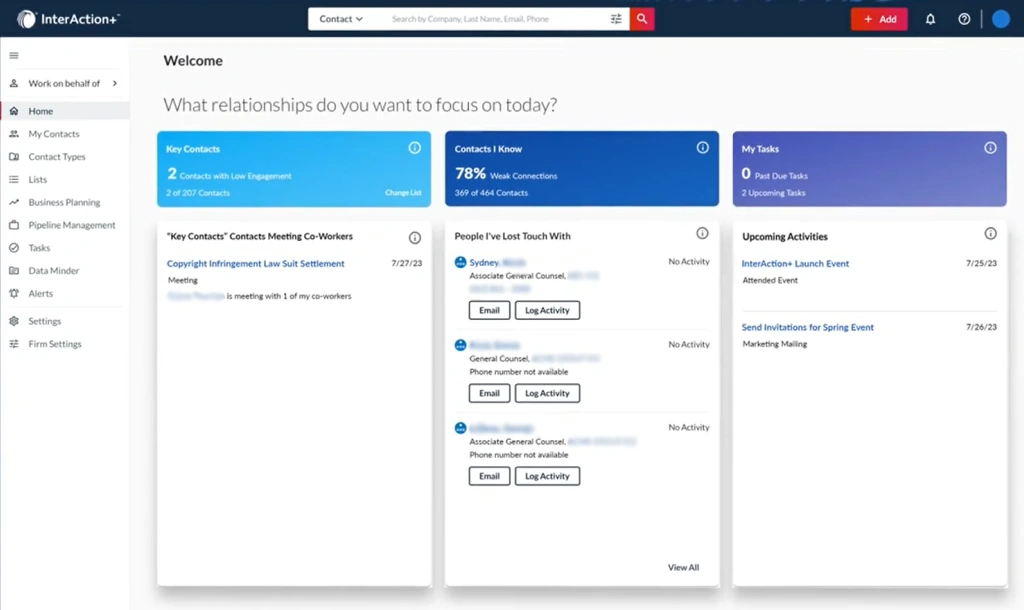Open Lists in the sidebar
This screenshot has height=610, width=1024.
(x=37, y=180)
